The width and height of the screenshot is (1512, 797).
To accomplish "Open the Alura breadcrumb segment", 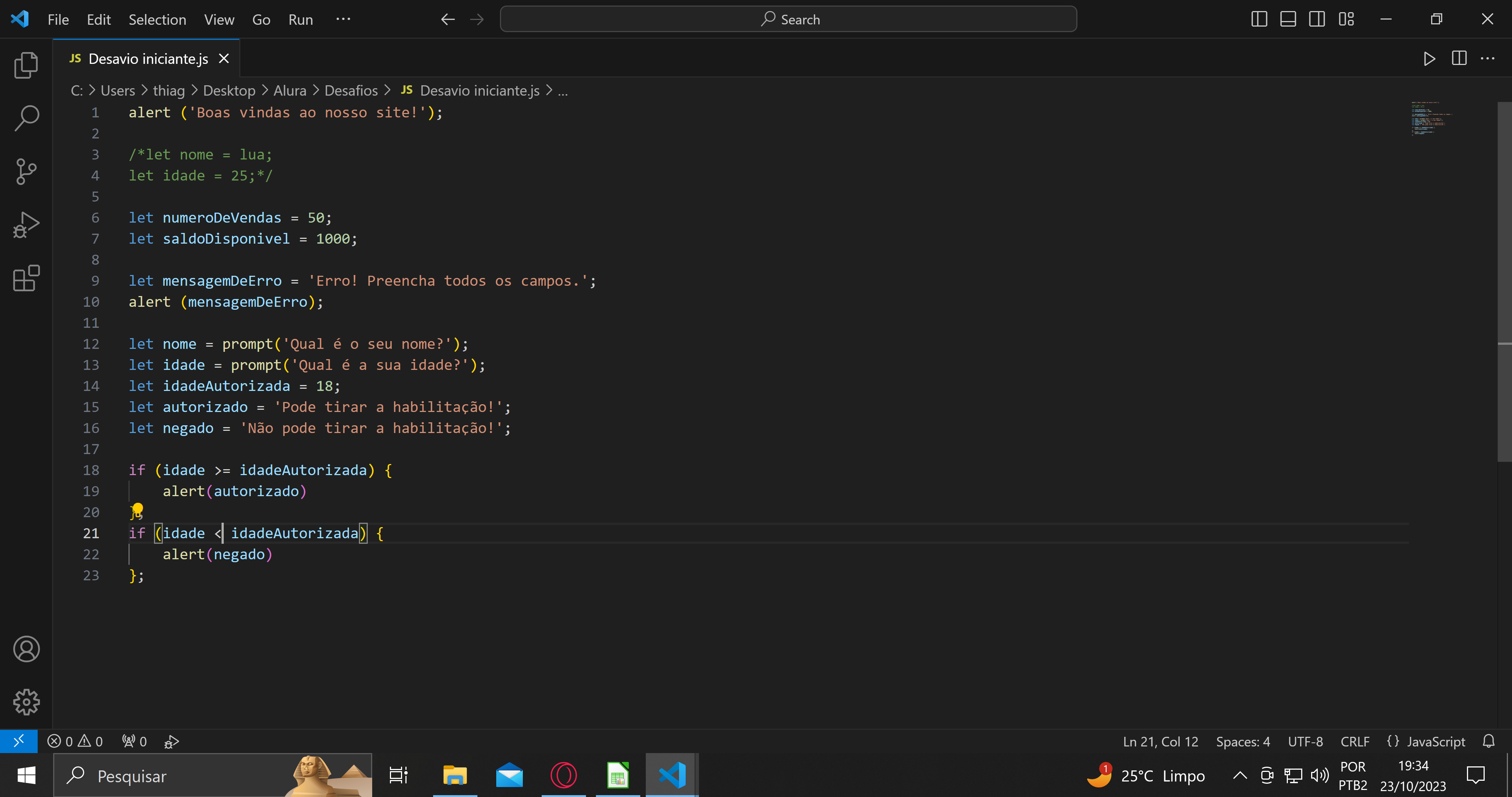I will pos(290,90).
